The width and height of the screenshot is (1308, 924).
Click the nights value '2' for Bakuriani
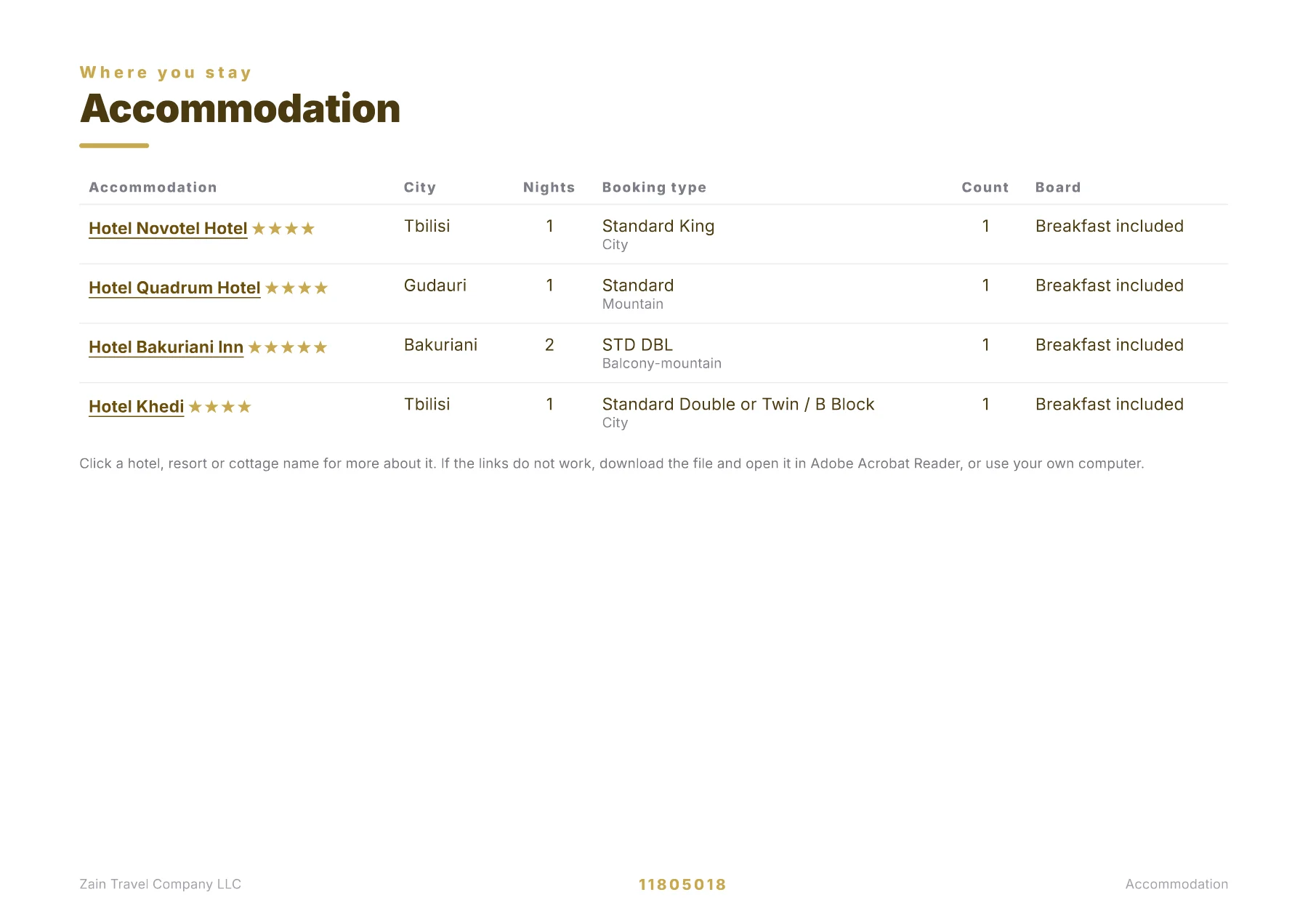tap(549, 345)
